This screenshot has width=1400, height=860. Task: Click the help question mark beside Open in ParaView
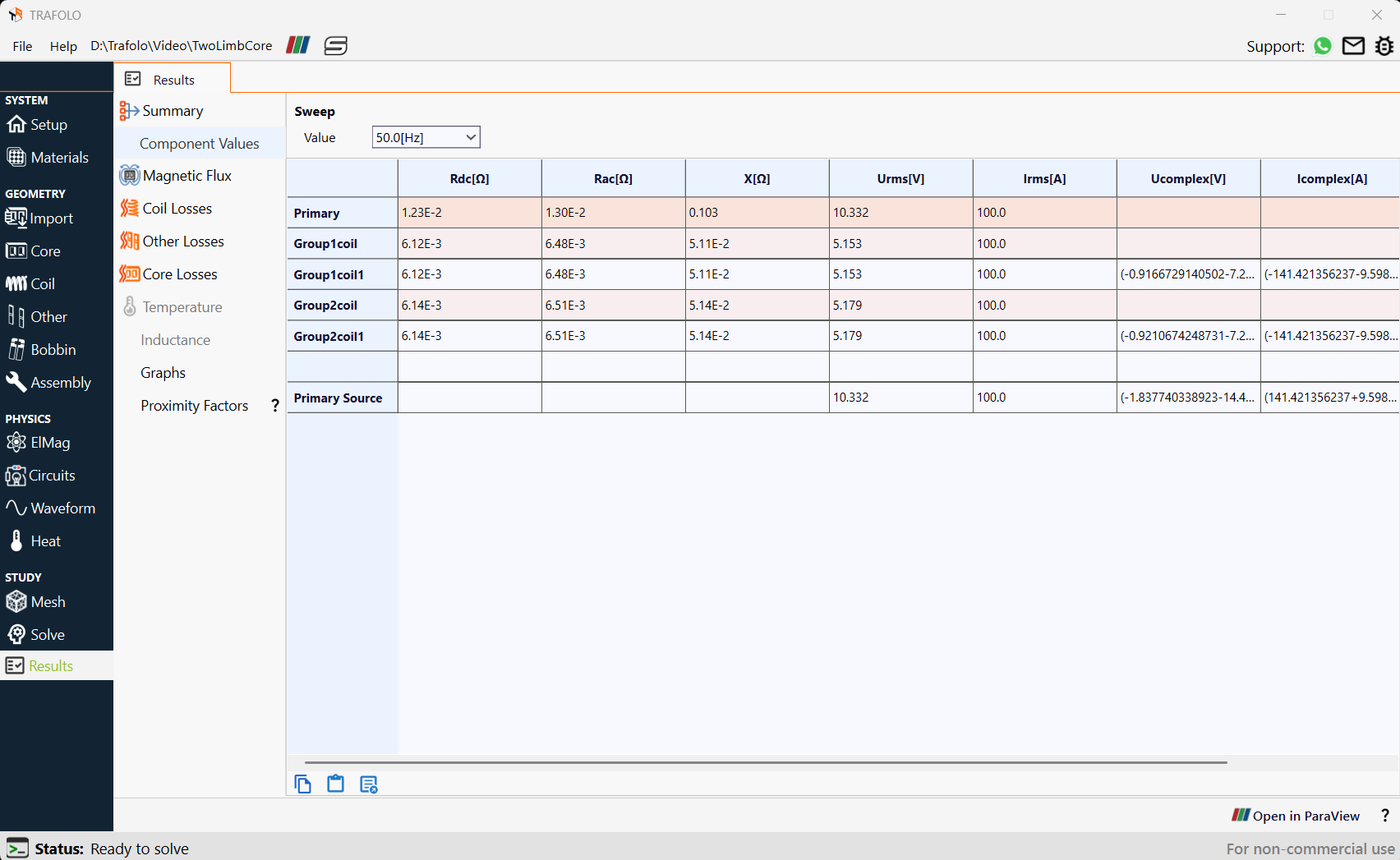(x=1385, y=816)
